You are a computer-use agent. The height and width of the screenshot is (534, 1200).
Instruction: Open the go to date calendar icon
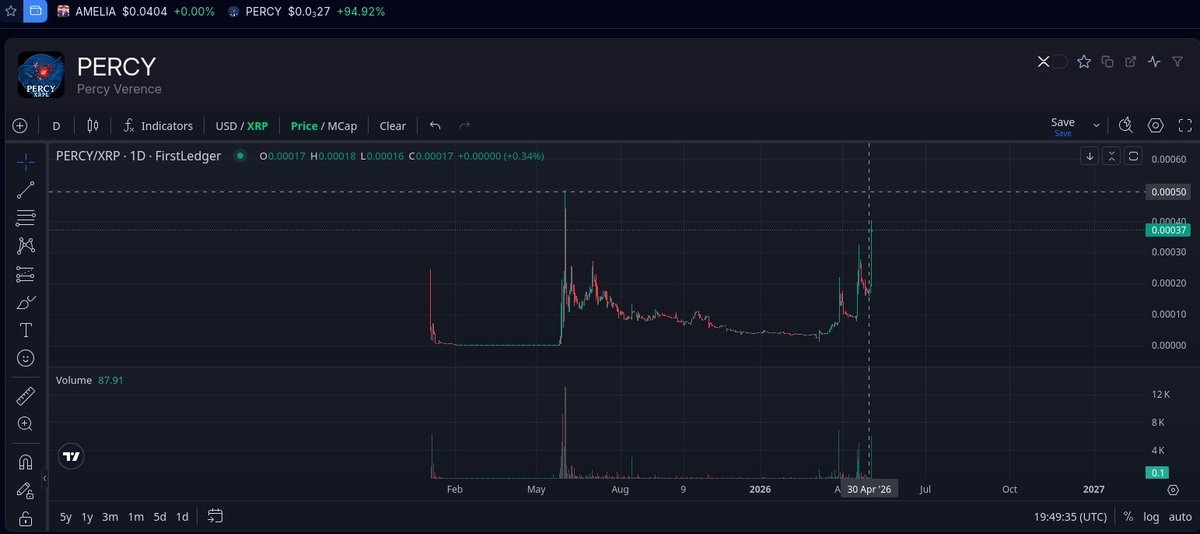(215, 517)
